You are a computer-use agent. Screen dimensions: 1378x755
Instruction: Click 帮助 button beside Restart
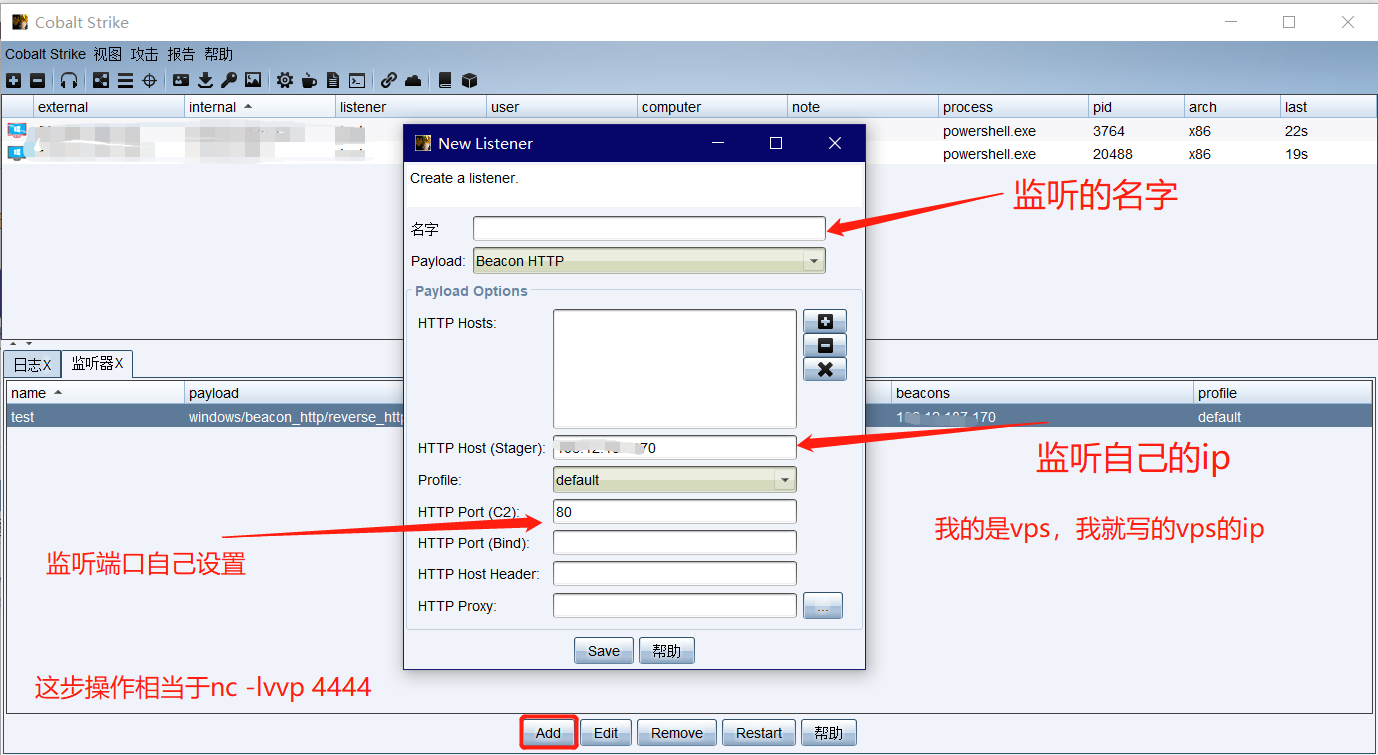coord(828,733)
